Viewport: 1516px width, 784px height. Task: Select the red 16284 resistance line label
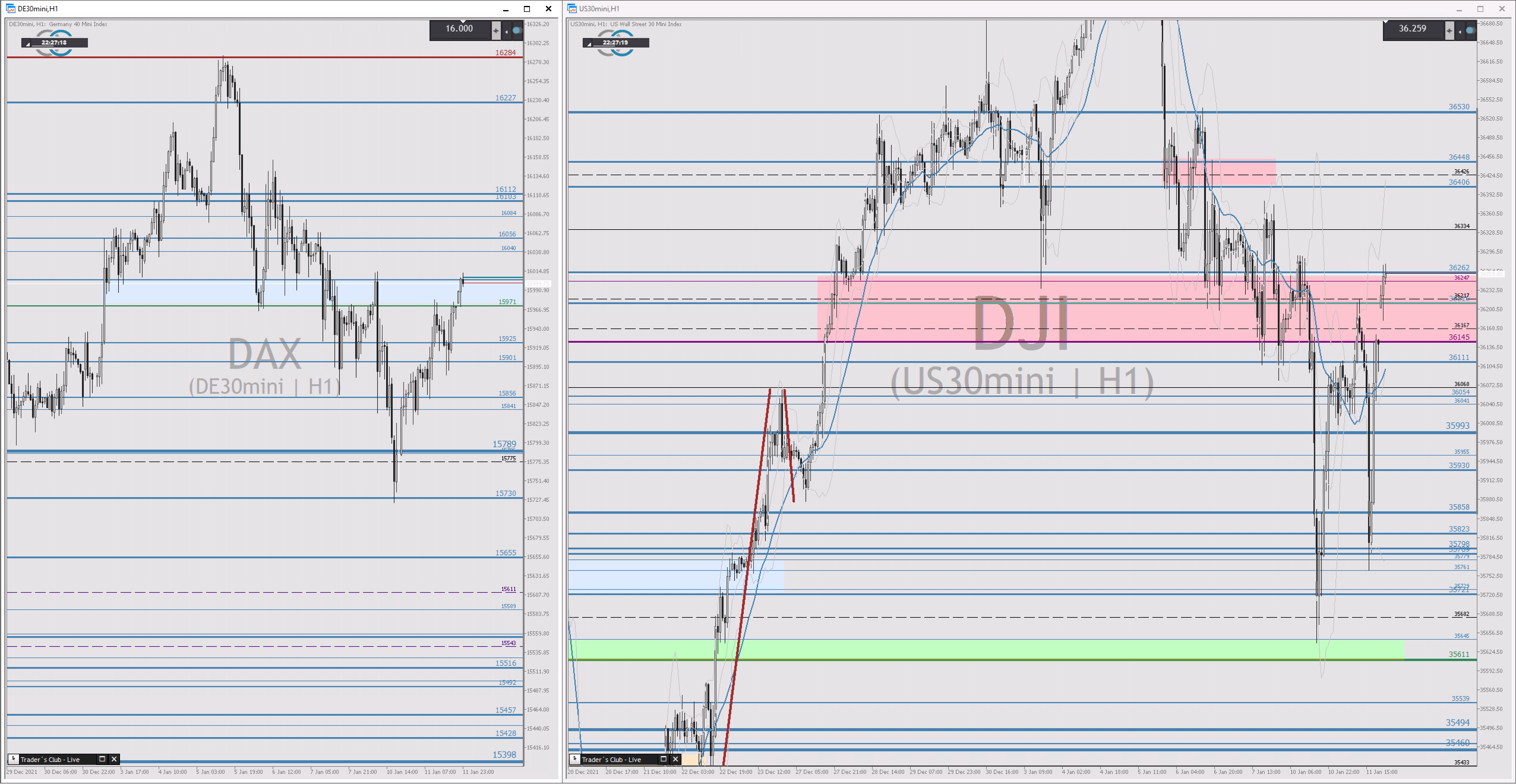pyautogui.click(x=506, y=52)
